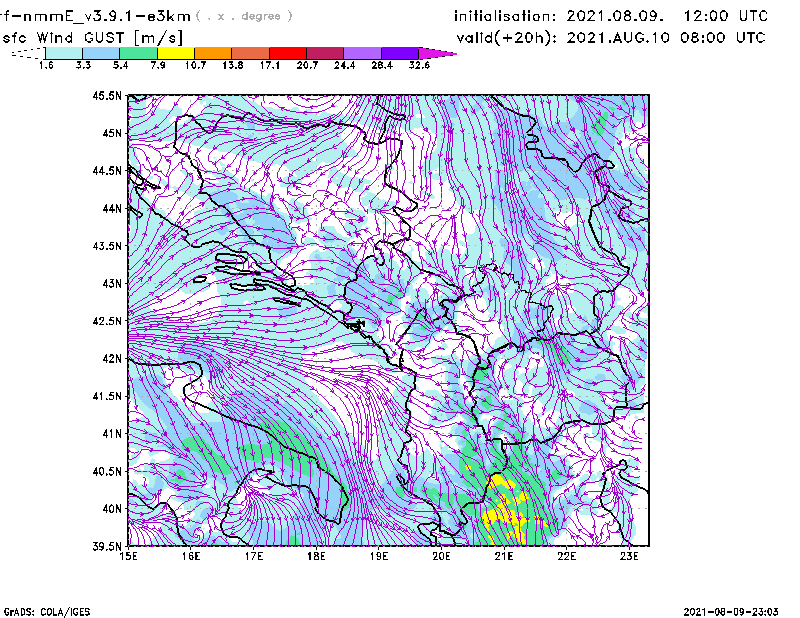This screenshot has height=618, width=800.
Task: Click the 41N latitude label
Action: click(x=112, y=434)
